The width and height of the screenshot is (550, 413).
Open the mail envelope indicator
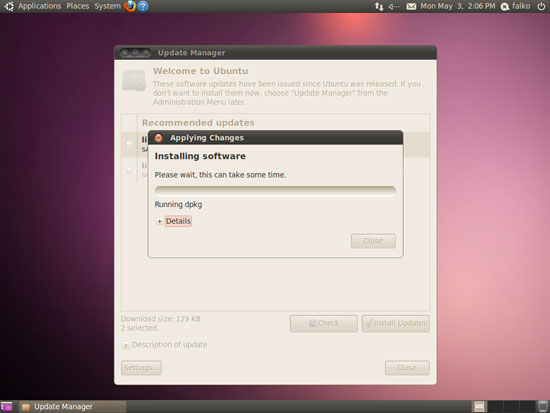(411, 6)
